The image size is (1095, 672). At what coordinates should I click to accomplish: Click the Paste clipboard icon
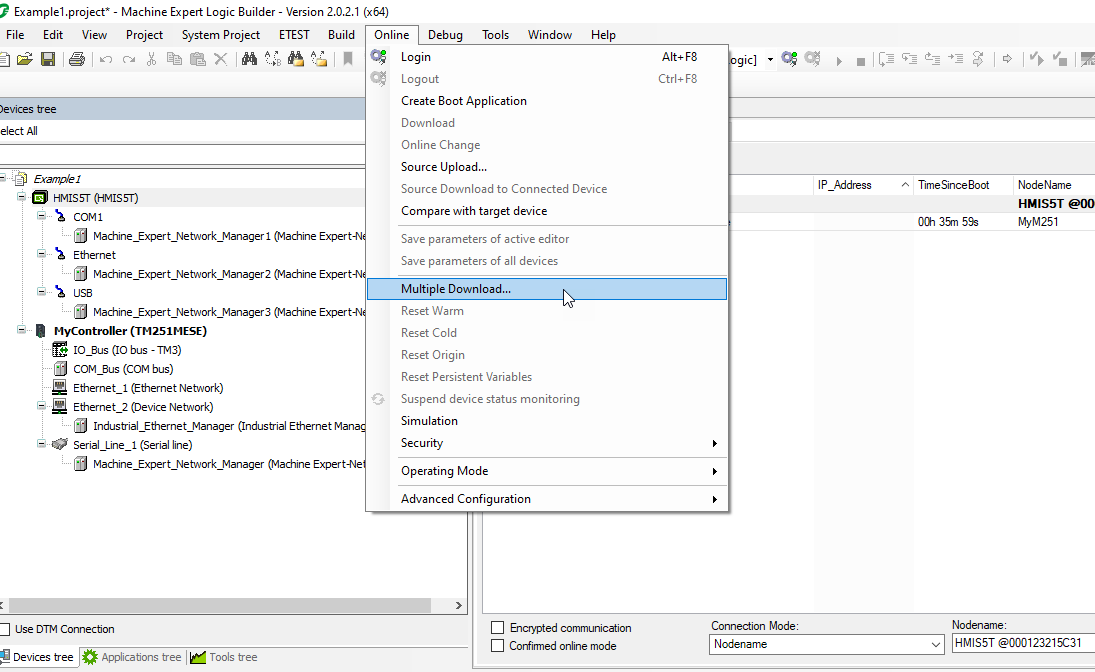[x=198, y=59]
